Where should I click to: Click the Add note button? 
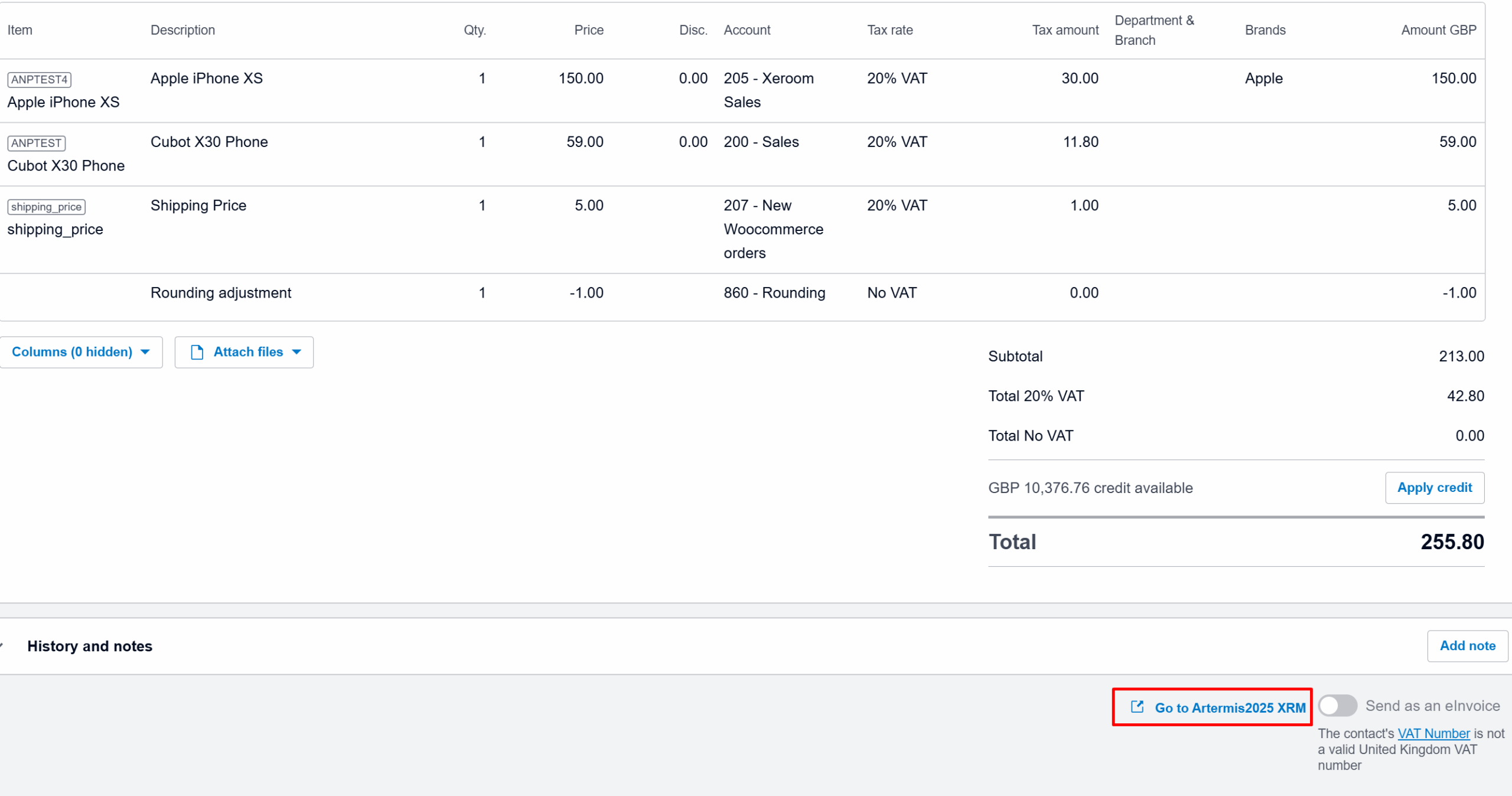coord(1467,646)
